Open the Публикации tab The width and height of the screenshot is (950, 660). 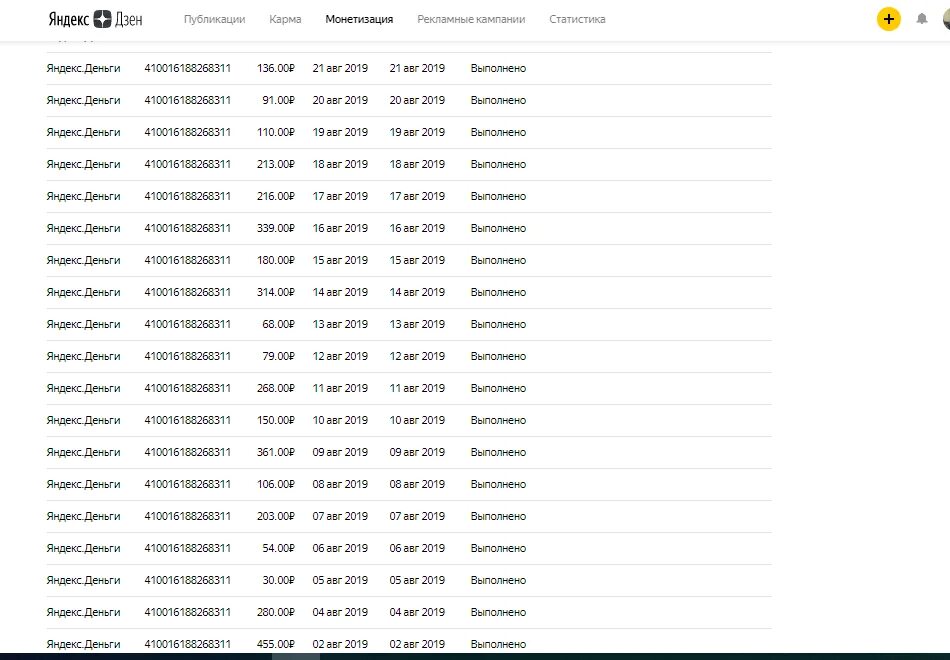point(214,19)
